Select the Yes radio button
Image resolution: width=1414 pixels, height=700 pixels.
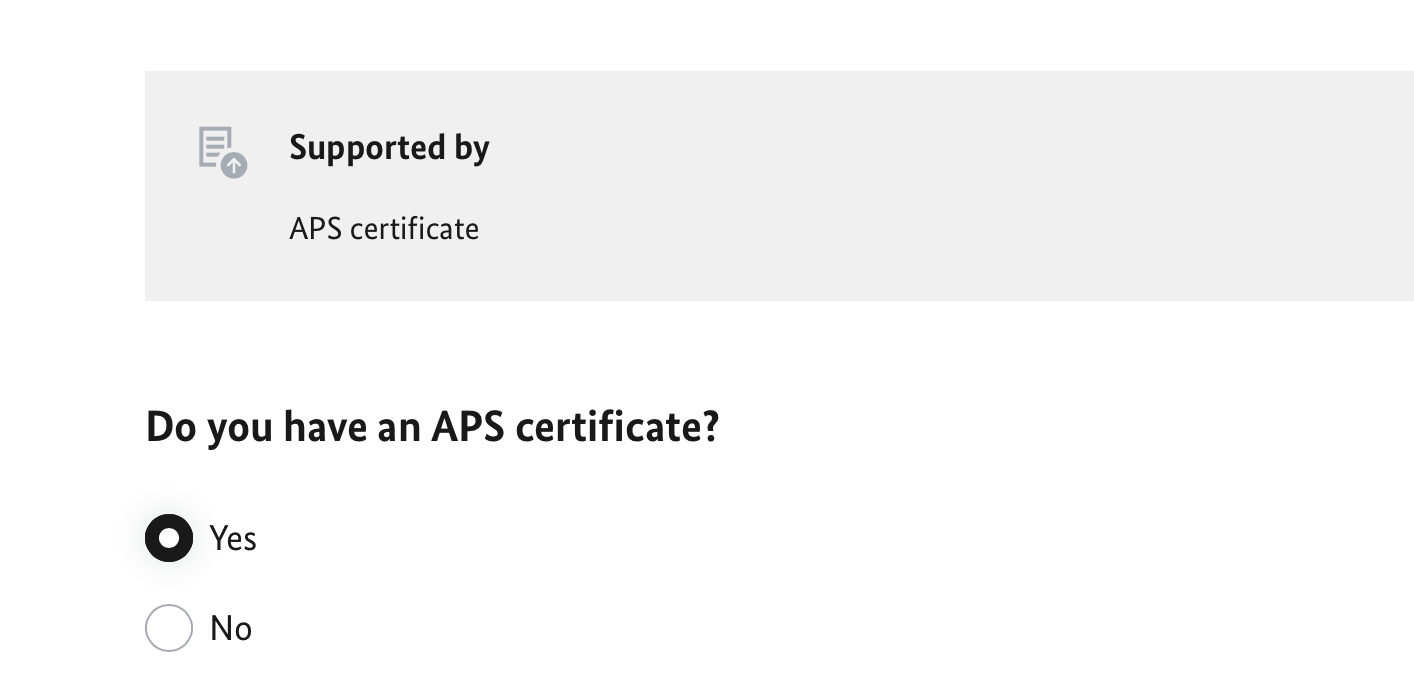[x=169, y=539]
